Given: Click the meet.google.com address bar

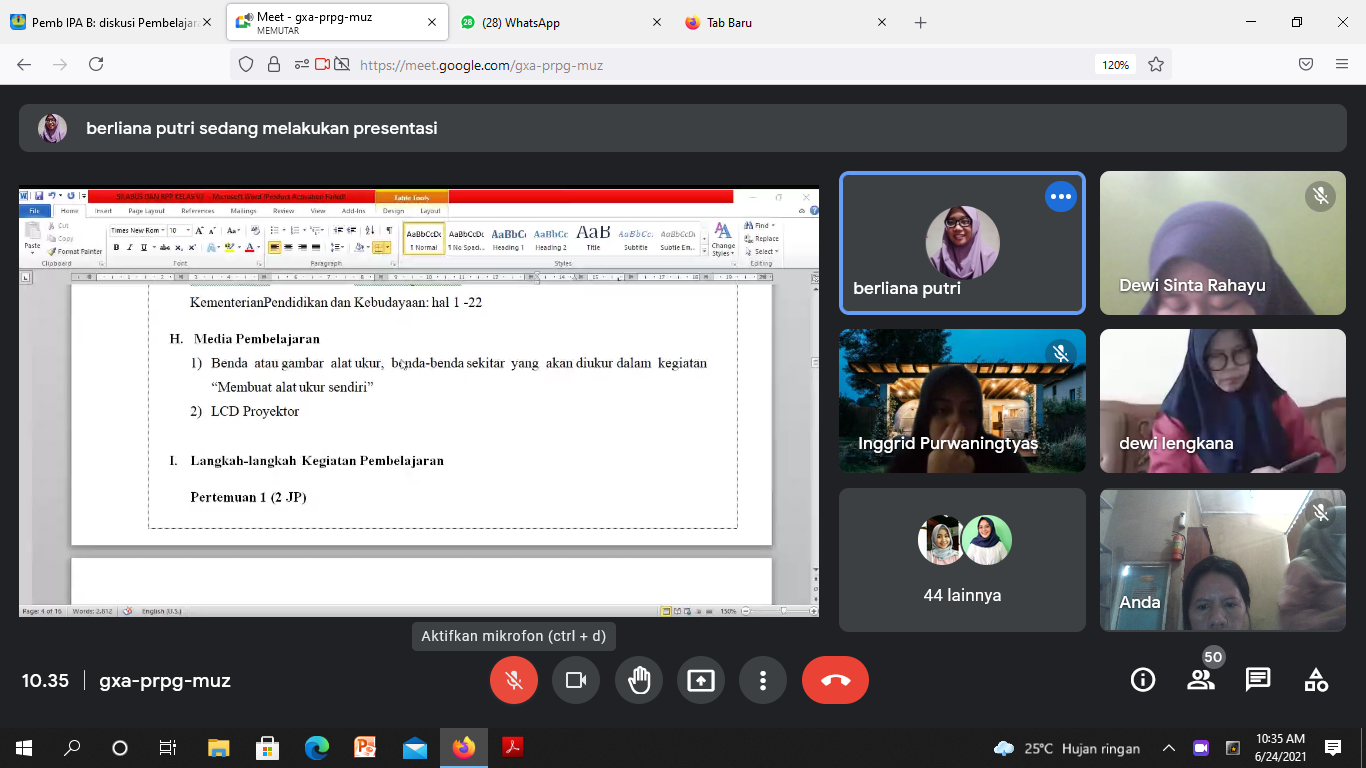Looking at the screenshot, I should coord(700,65).
